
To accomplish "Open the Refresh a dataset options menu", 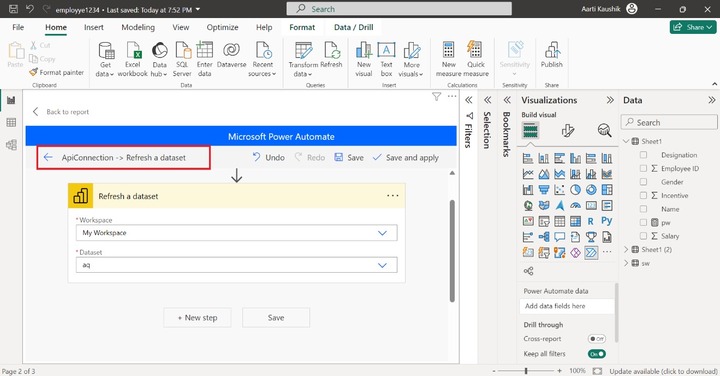I will [x=393, y=196].
